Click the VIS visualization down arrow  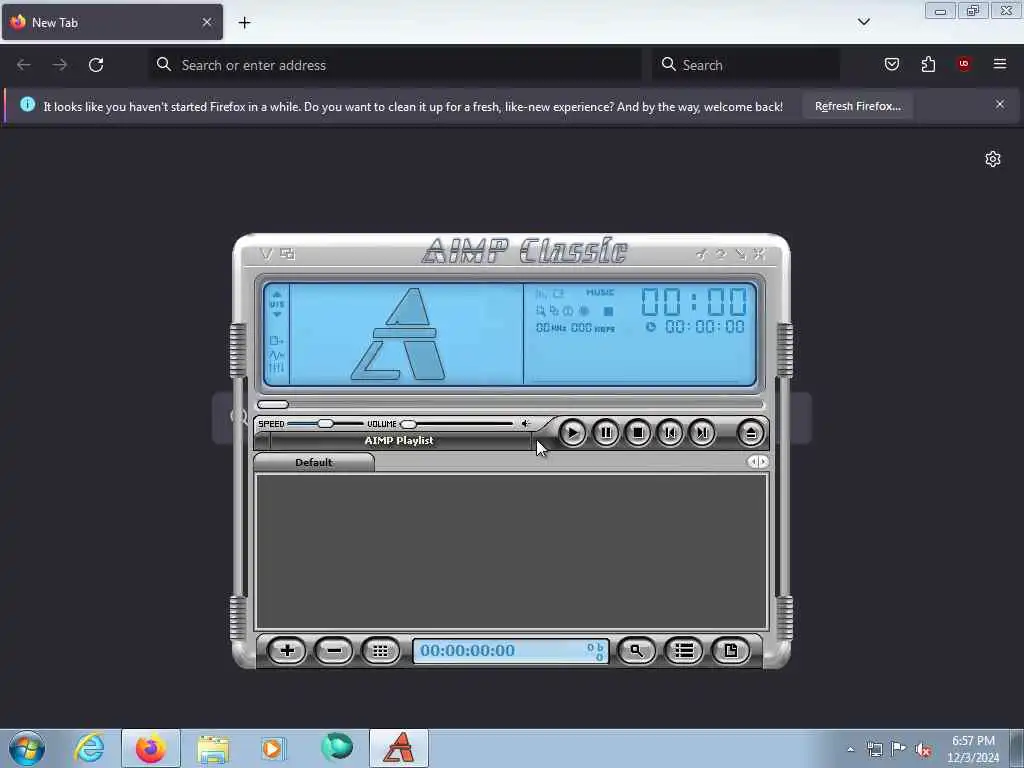pos(277,315)
